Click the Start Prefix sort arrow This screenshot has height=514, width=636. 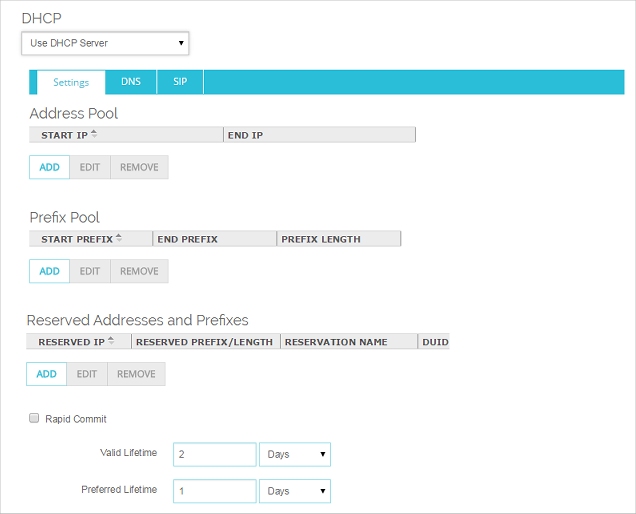pos(119,238)
